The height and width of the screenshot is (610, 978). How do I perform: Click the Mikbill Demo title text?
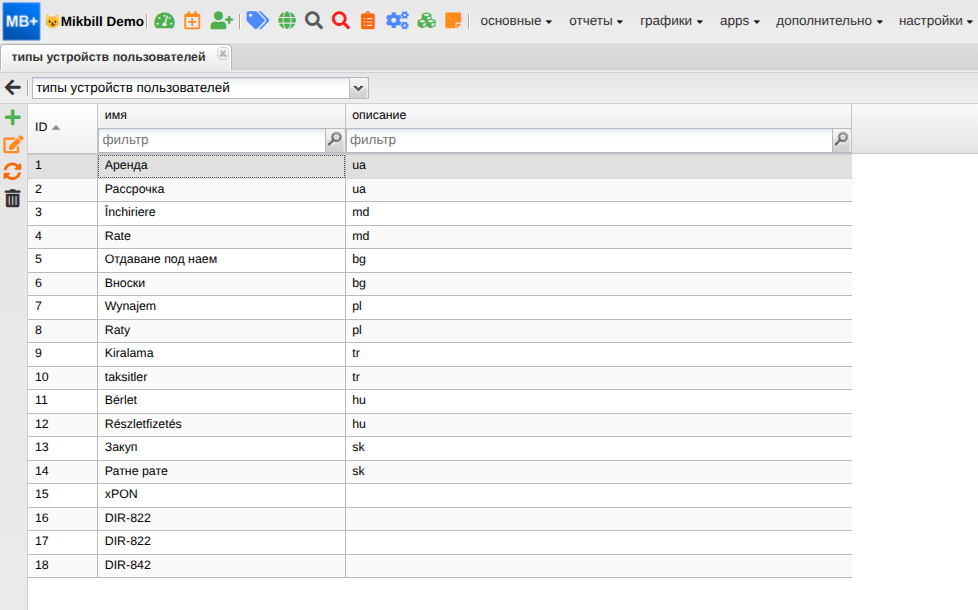(102, 22)
